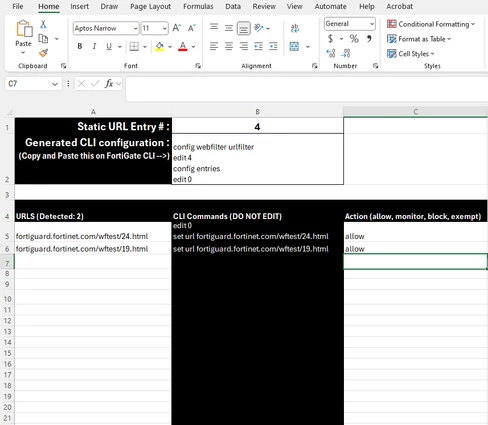The height and width of the screenshot is (425, 488).
Task: Expand the Name Box dropdown
Action: click(55, 84)
